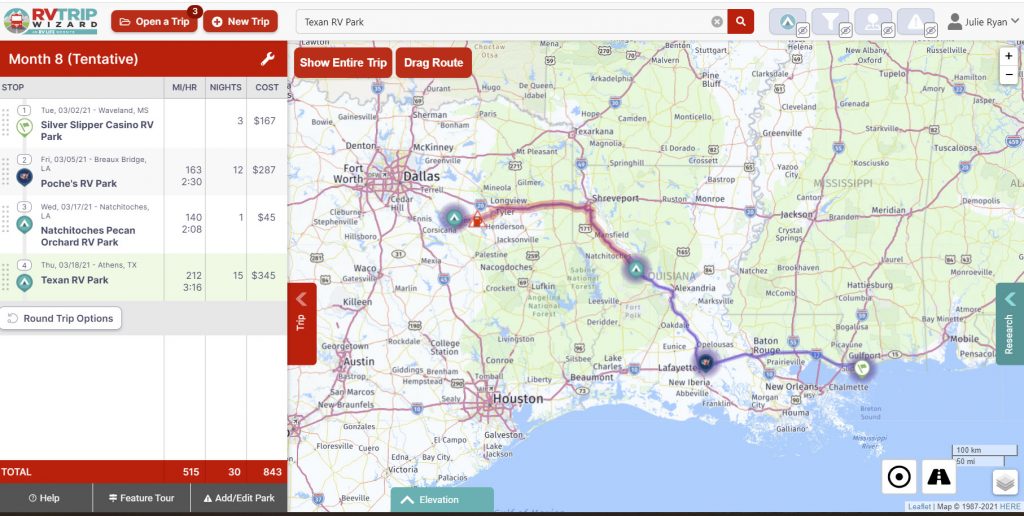Toggle road view icon

[x=939, y=477]
